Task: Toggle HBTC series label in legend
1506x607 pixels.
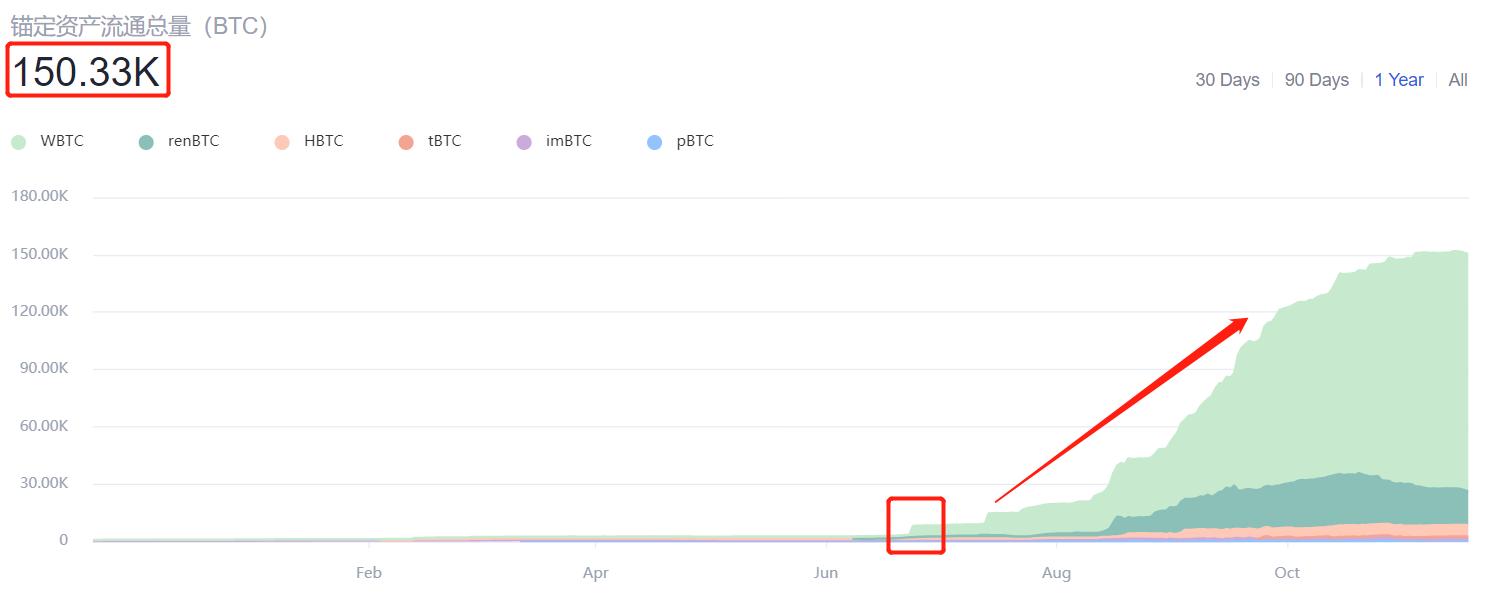Action: 323,141
